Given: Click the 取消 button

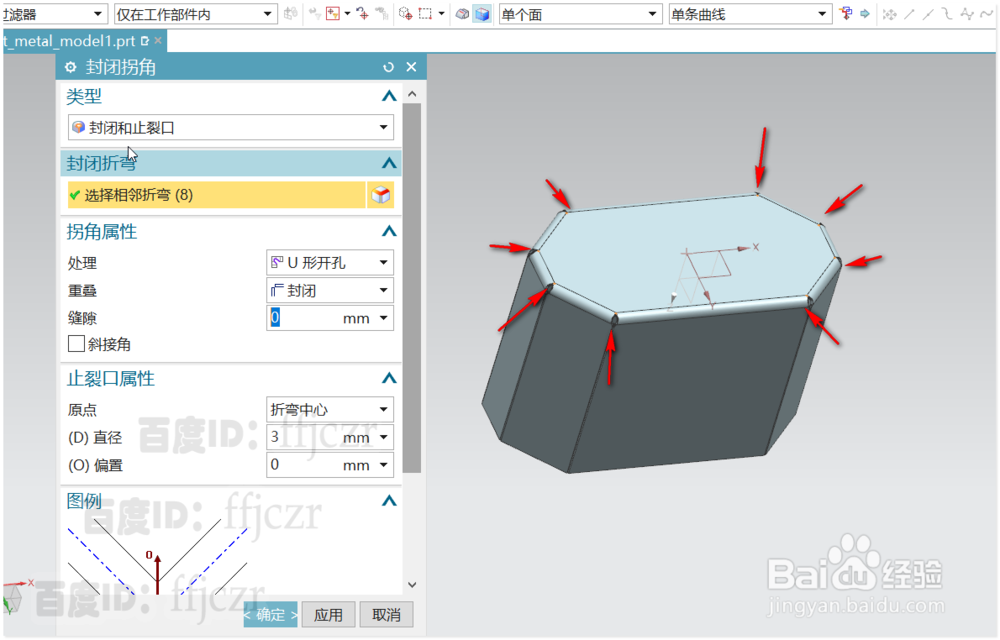Looking at the screenshot, I should 386,615.
